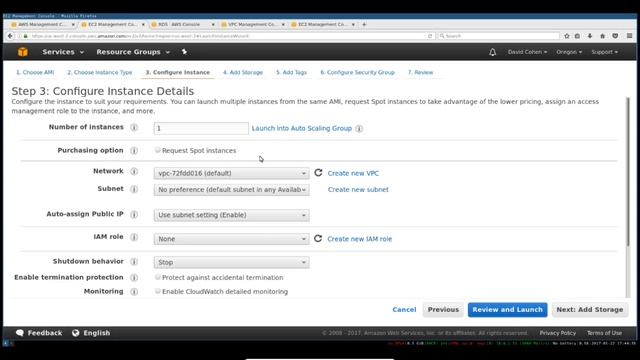Click info icon next to Number of instances

134,127
